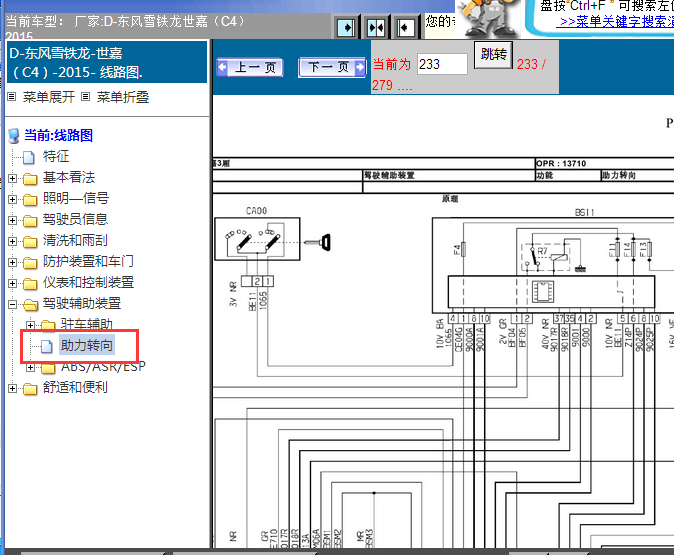Click the folder icon for 照明—信号
This screenshot has width=674, height=555.
(x=30, y=199)
